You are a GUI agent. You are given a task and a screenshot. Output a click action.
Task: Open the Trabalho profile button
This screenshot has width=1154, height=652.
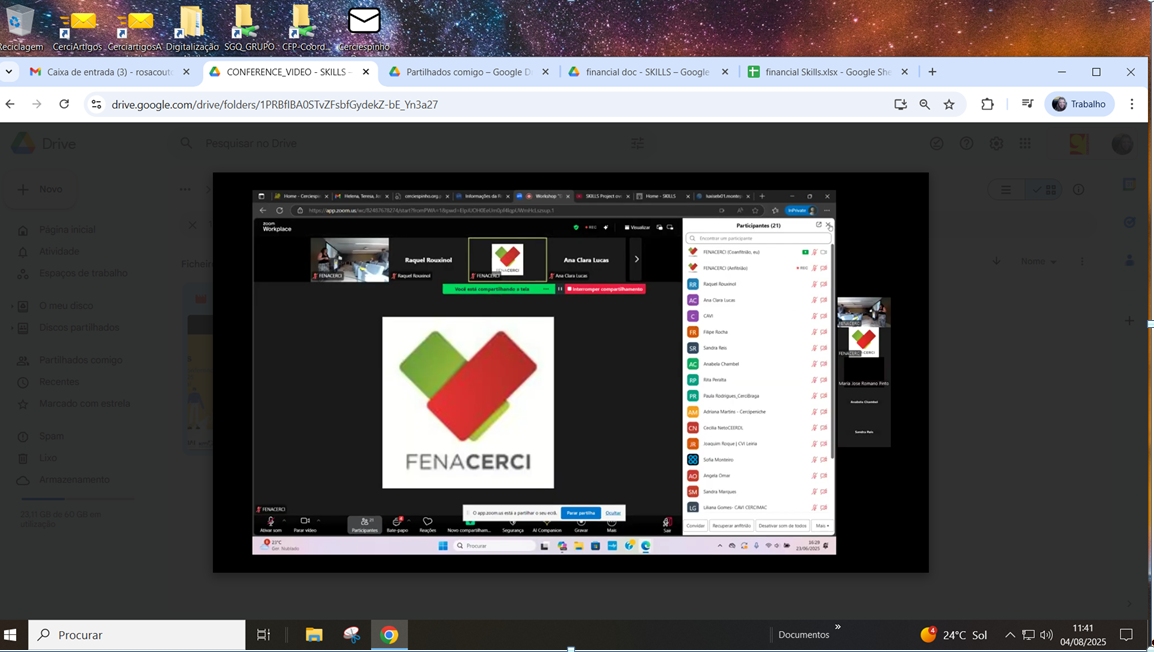click(1079, 104)
